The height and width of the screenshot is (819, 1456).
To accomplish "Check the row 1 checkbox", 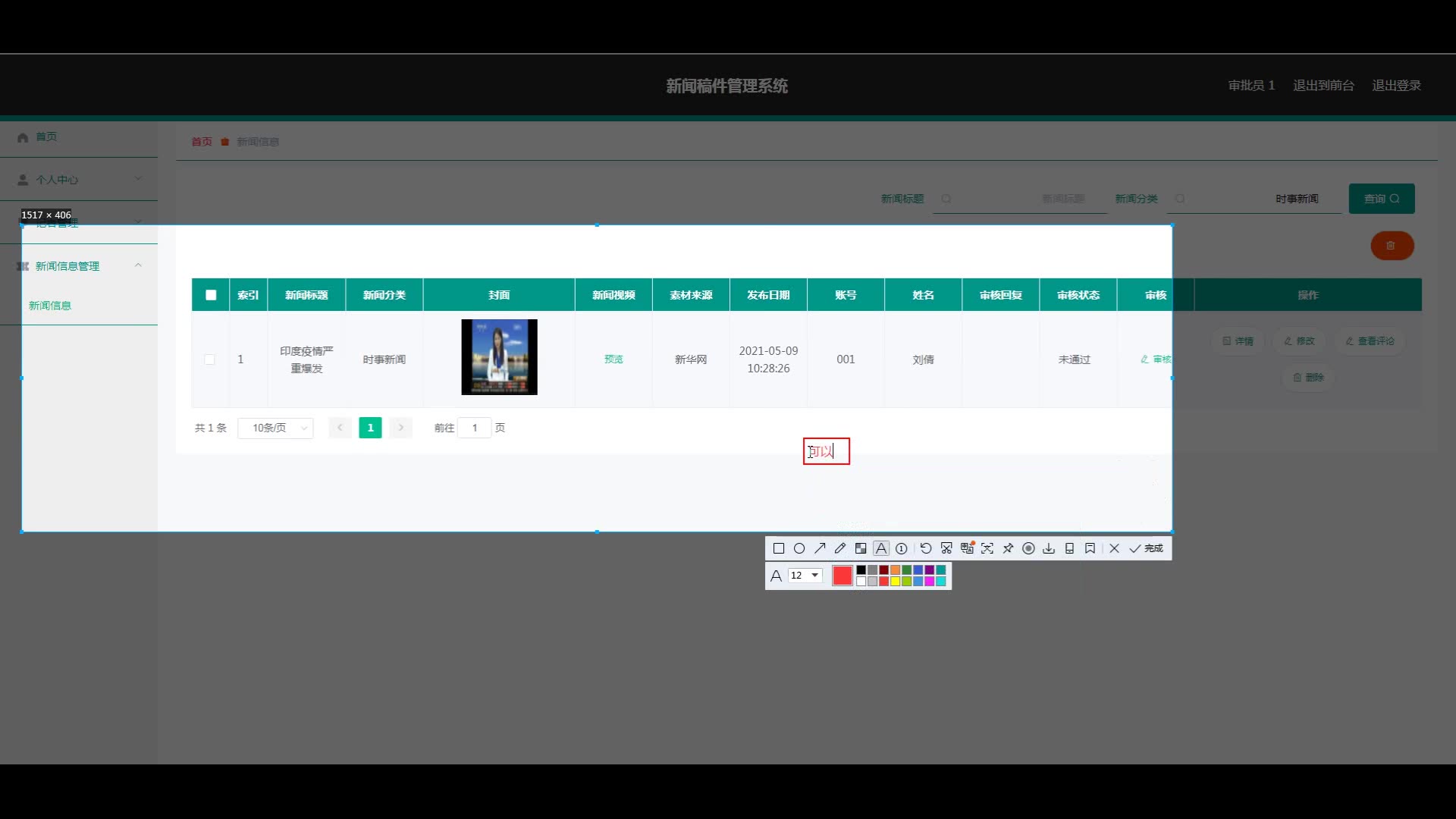I will pos(210,359).
